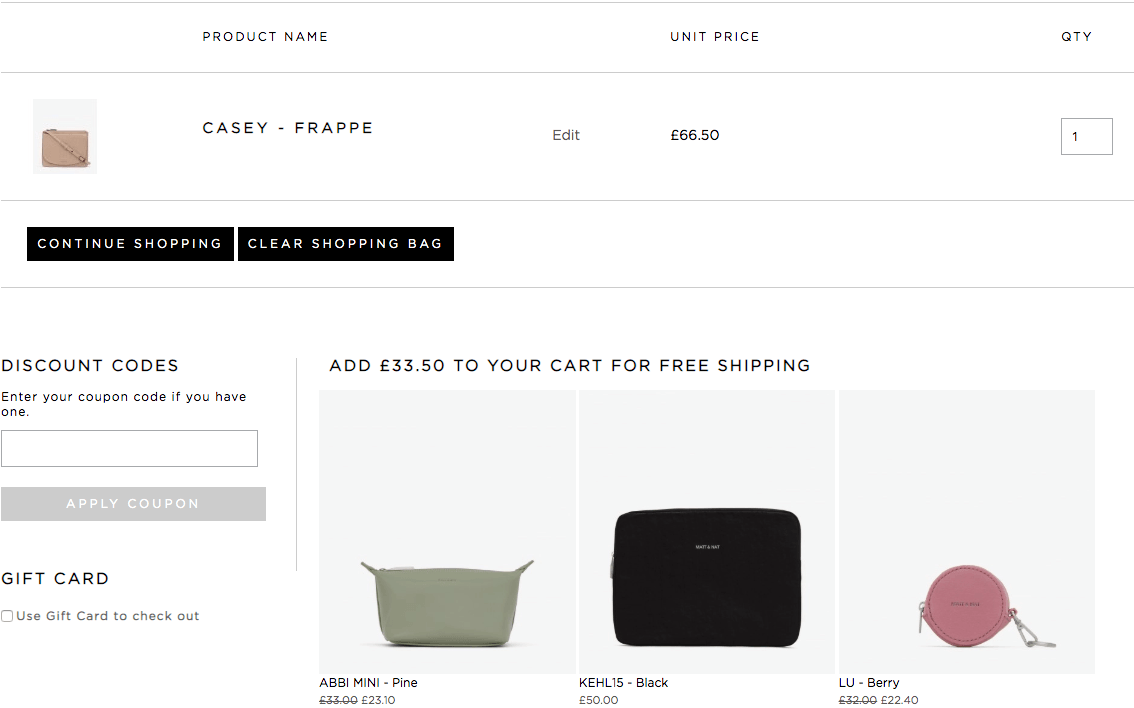Edit the Casey Frappe cart item
The height and width of the screenshot is (708, 1134).
click(566, 135)
